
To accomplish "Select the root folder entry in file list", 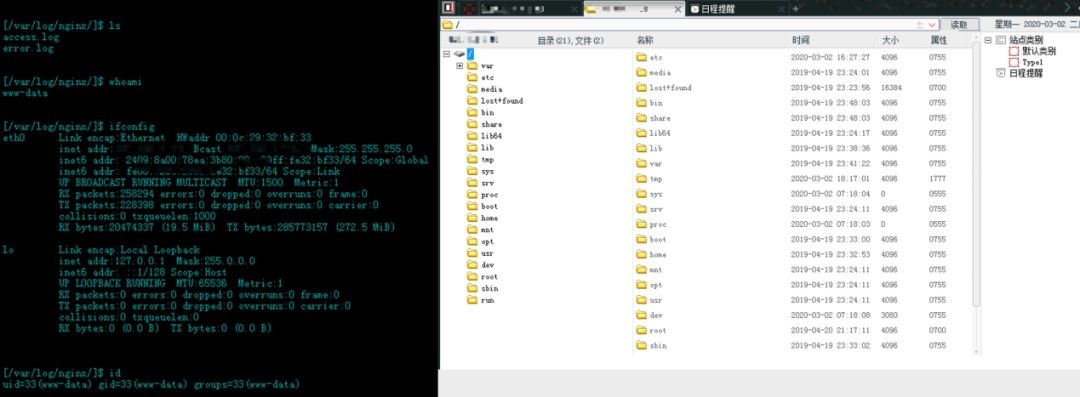I will pos(658,330).
